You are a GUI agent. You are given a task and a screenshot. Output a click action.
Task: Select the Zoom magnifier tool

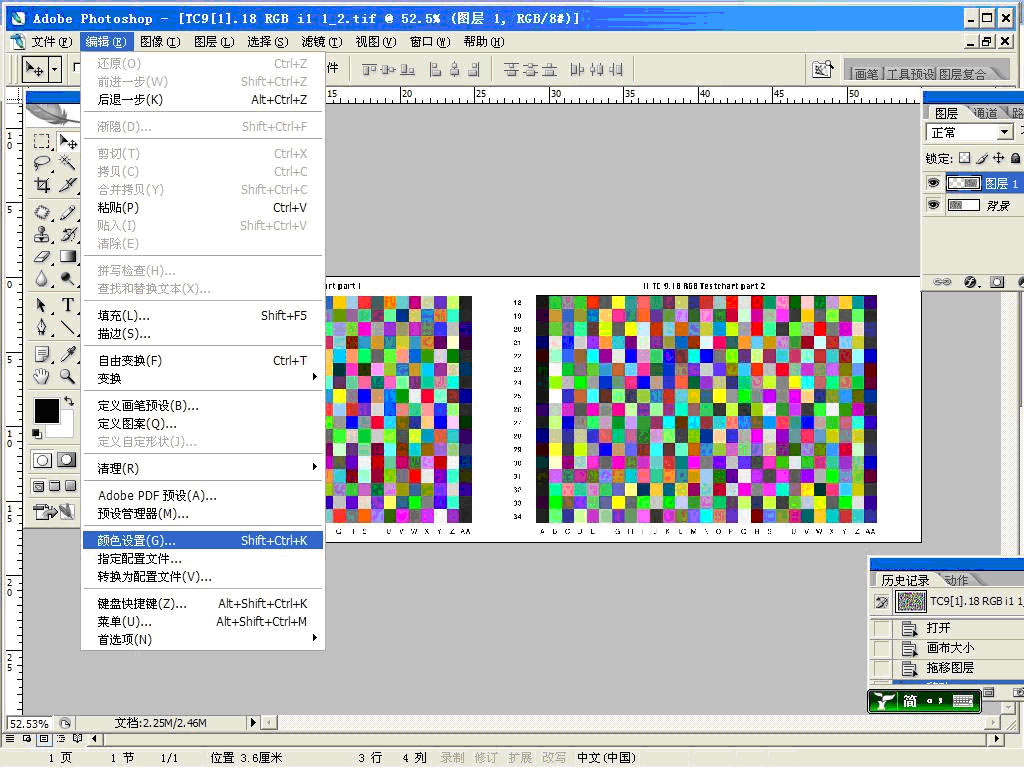[67, 376]
